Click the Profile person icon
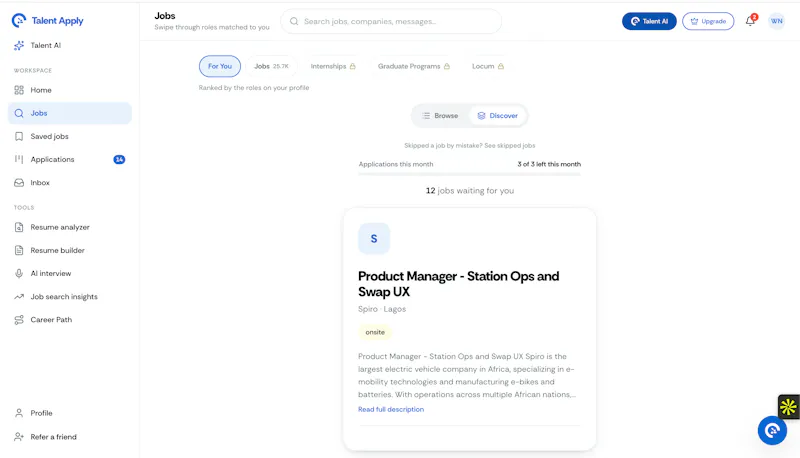The height and width of the screenshot is (458, 800). click(x=19, y=413)
